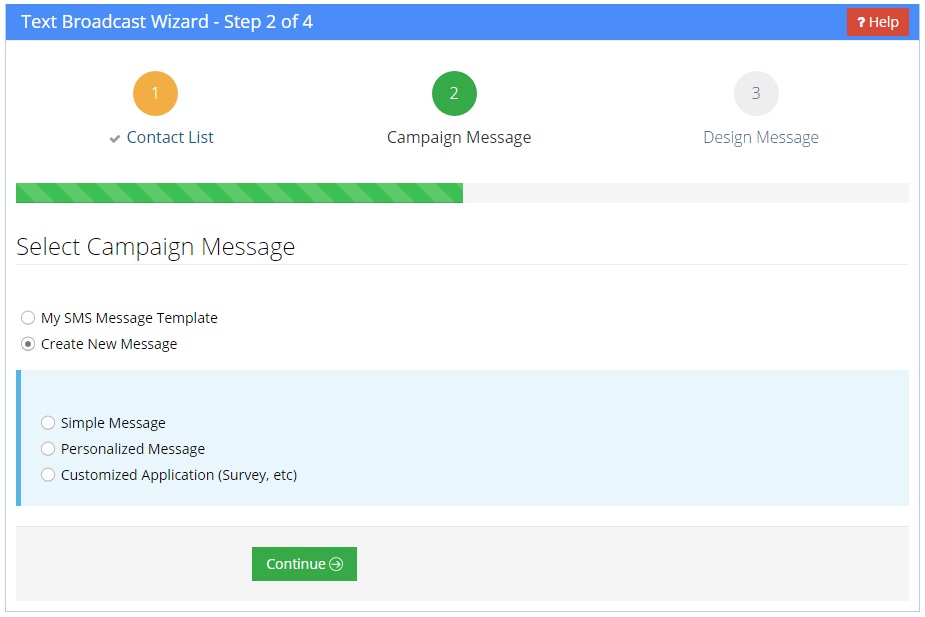Image resolution: width=925 pixels, height=617 pixels.
Task: Select the Create New Message option
Action: click(x=28, y=343)
